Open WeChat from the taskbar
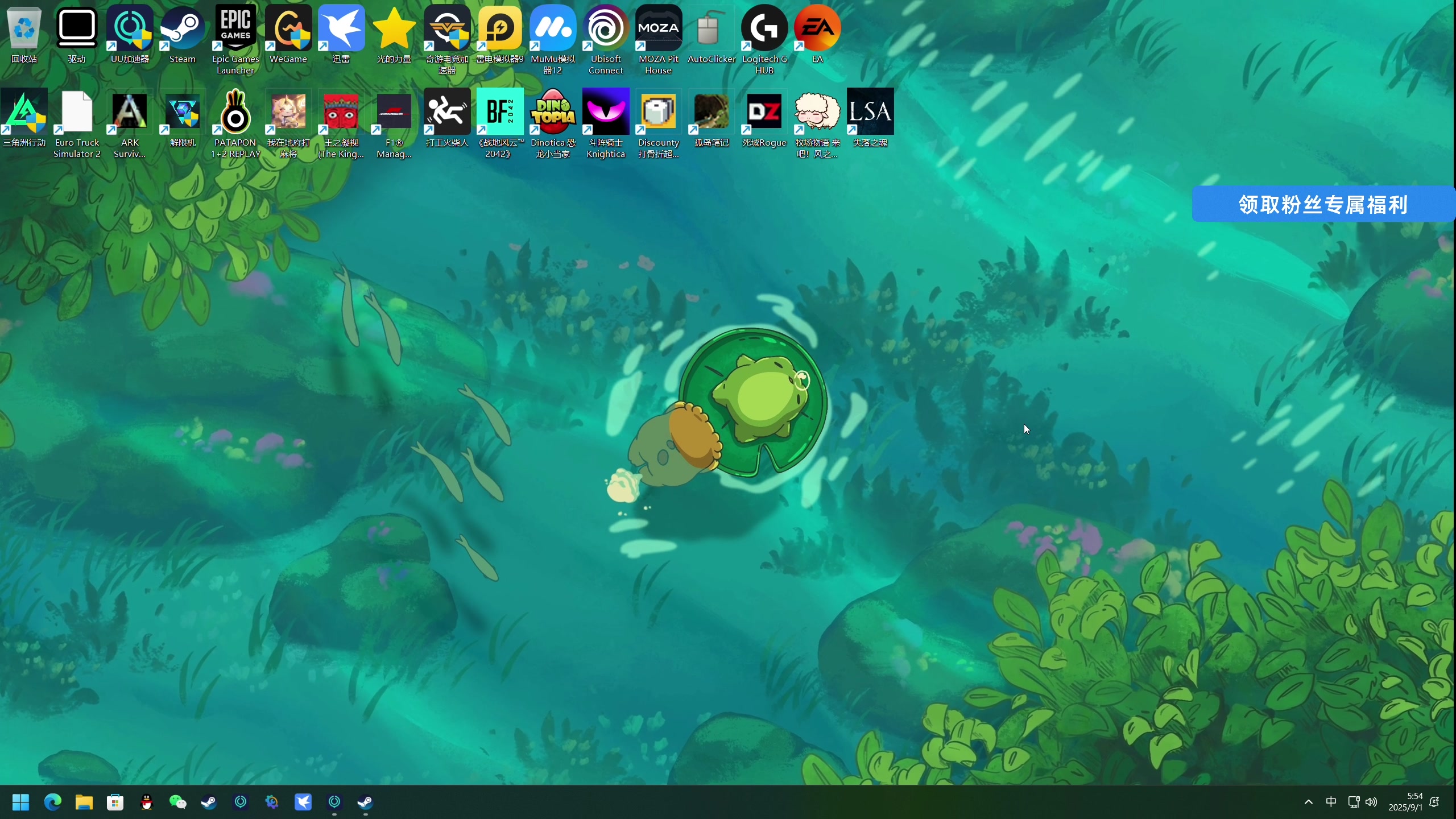Image resolution: width=1456 pixels, height=819 pixels. [x=178, y=803]
